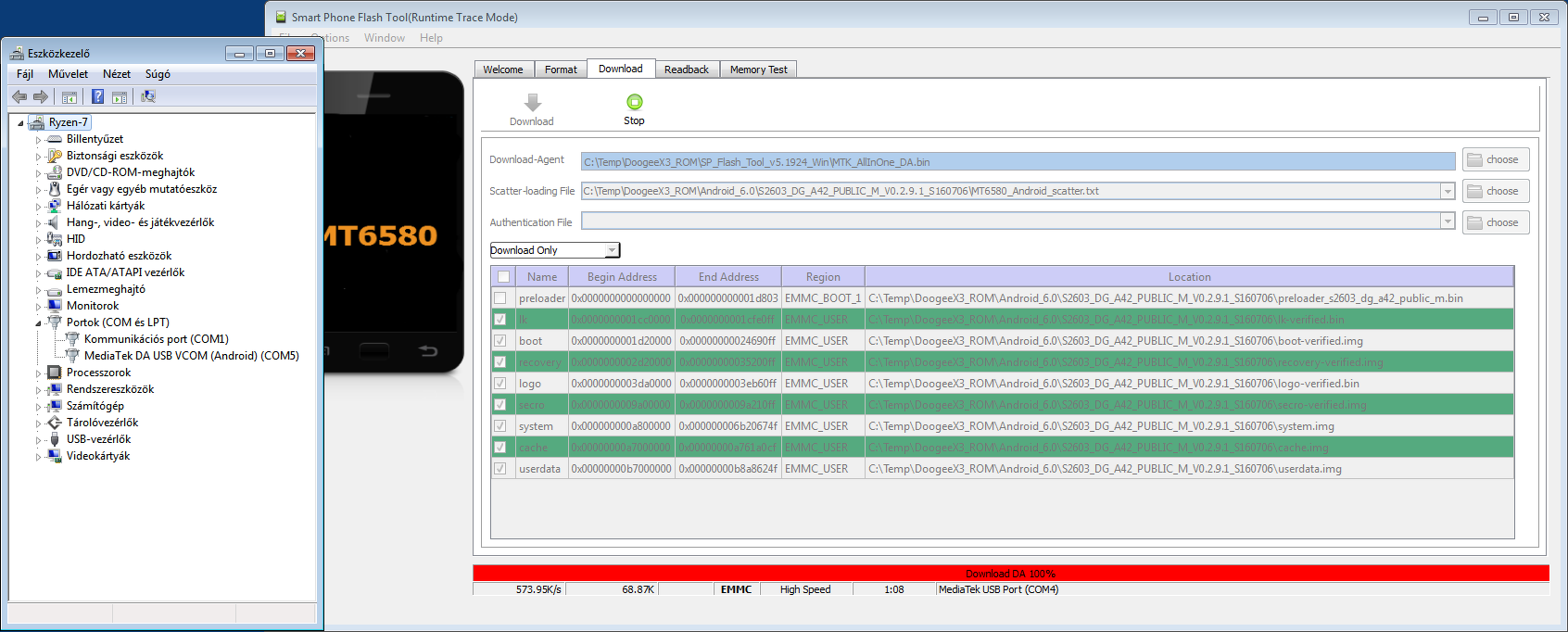Expand Tárolóvezérlők node
The width and height of the screenshot is (1568, 632).
point(38,423)
